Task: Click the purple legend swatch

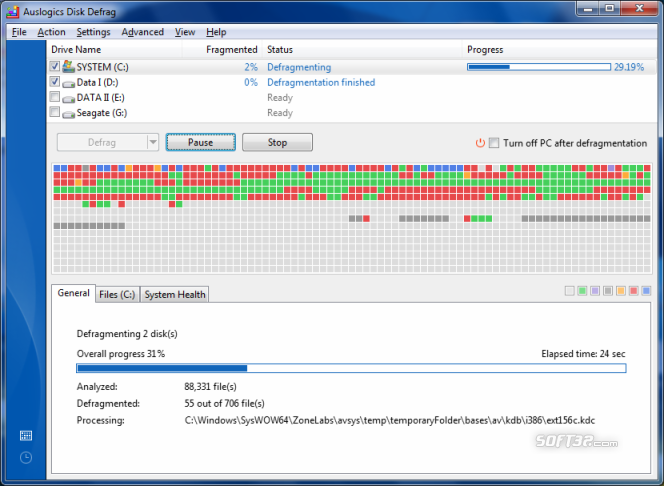Action: 595,291
